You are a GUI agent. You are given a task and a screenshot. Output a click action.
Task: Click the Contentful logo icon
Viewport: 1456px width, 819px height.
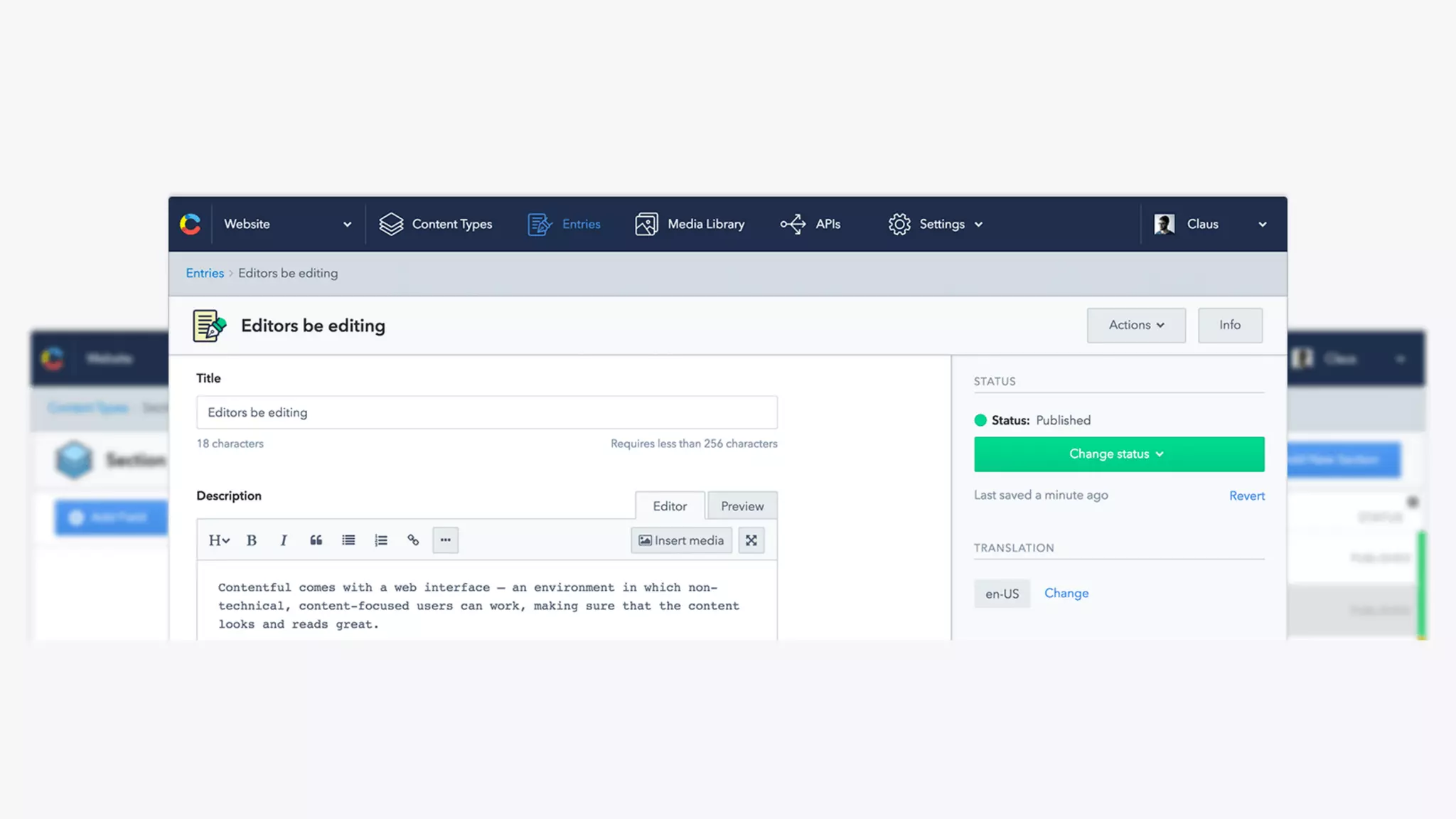[190, 224]
